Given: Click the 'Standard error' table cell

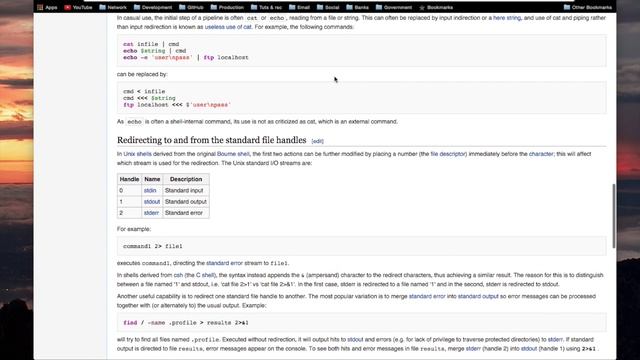Looking at the screenshot, I should [x=186, y=213].
